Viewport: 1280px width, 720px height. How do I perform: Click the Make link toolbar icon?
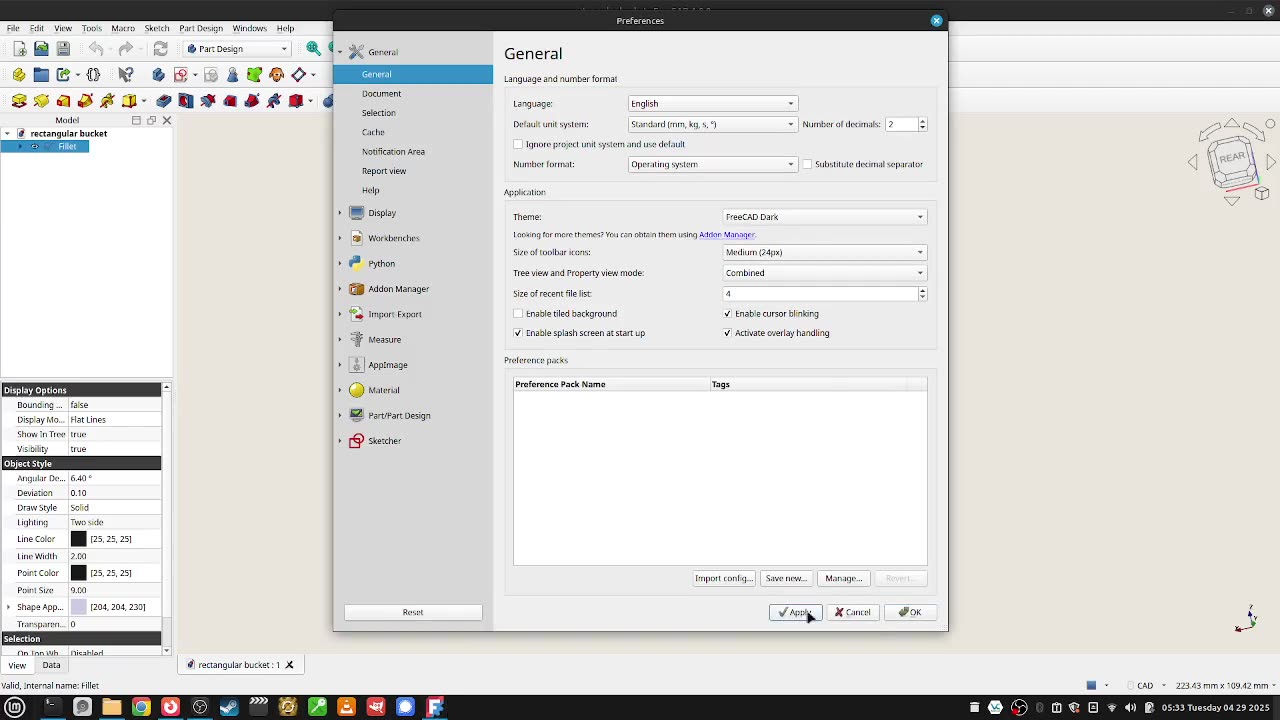64,75
